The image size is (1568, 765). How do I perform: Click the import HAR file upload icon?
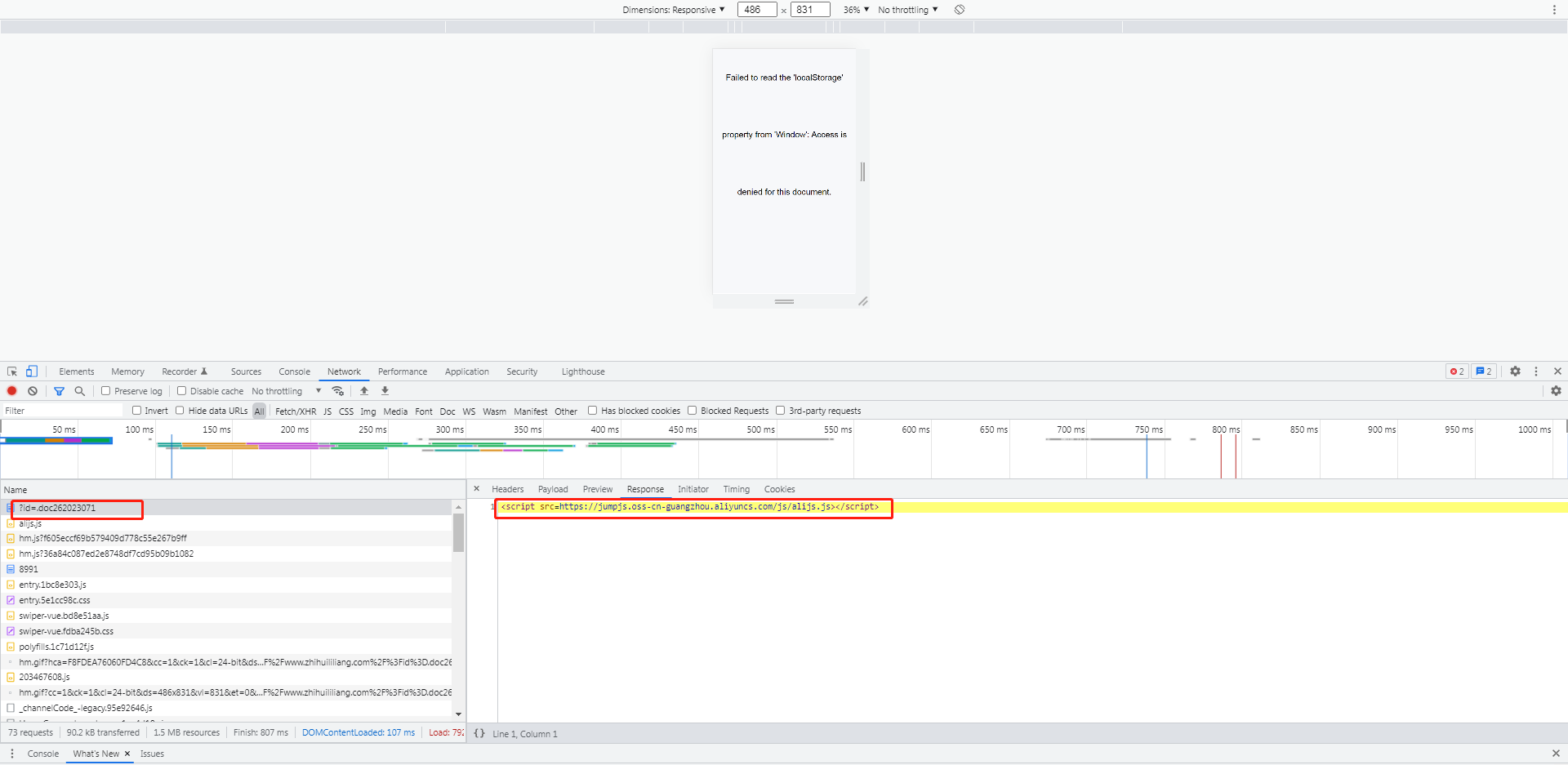click(364, 391)
